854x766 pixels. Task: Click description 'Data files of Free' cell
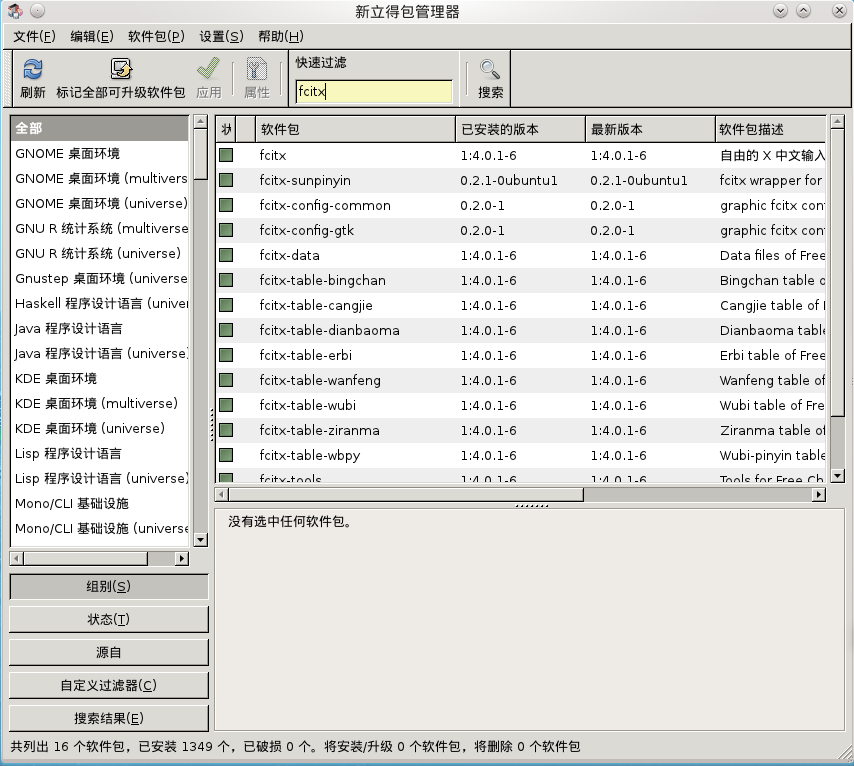(x=772, y=256)
